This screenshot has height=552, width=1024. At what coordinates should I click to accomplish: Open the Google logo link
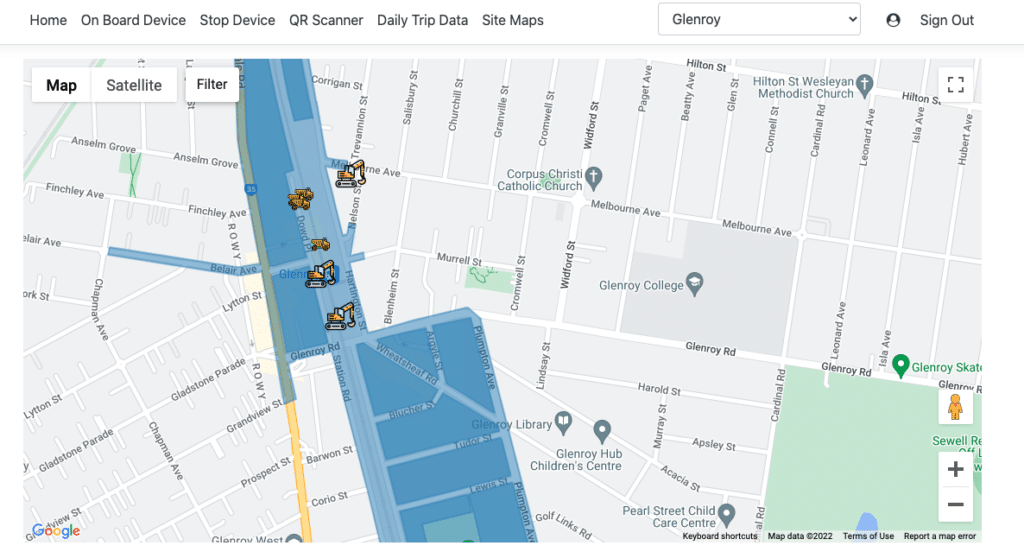56,530
